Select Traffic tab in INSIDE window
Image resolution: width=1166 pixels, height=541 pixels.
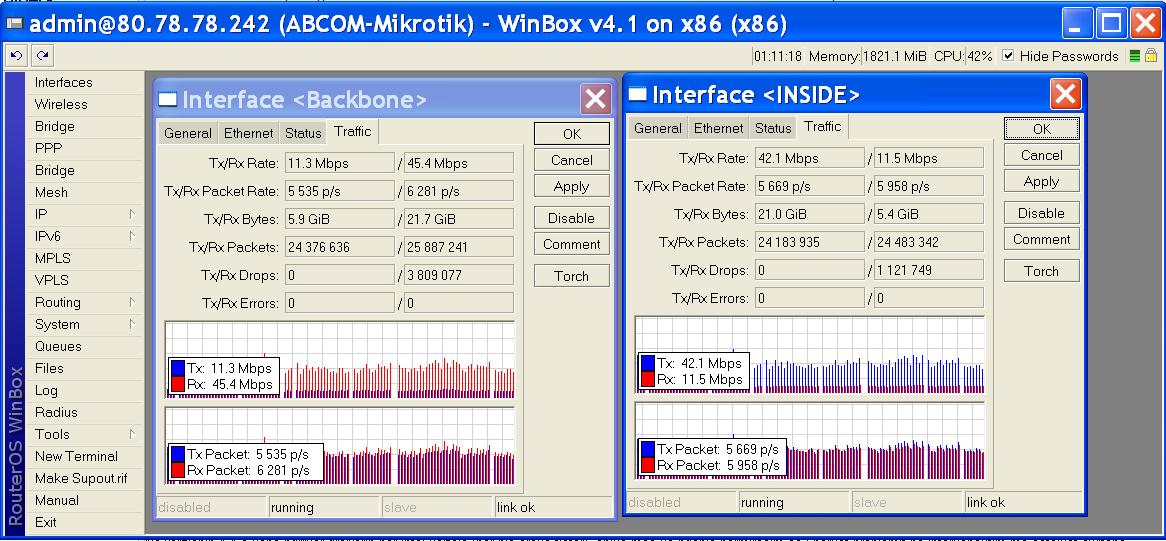tap(822, 126)
